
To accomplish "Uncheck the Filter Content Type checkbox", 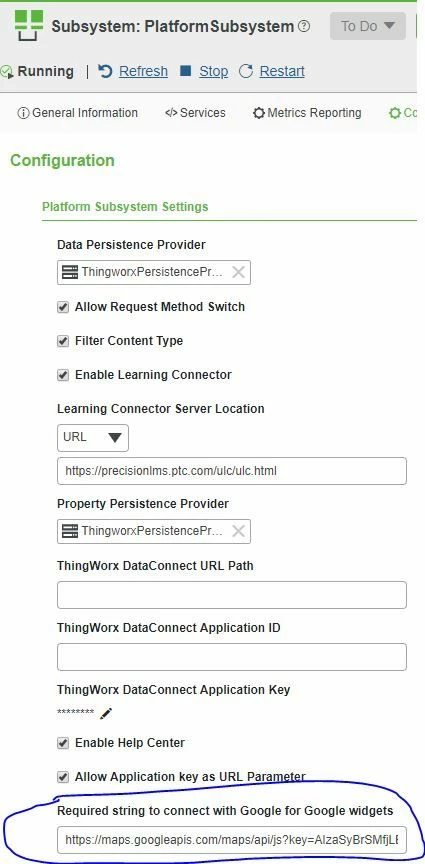I will [63, 341].
